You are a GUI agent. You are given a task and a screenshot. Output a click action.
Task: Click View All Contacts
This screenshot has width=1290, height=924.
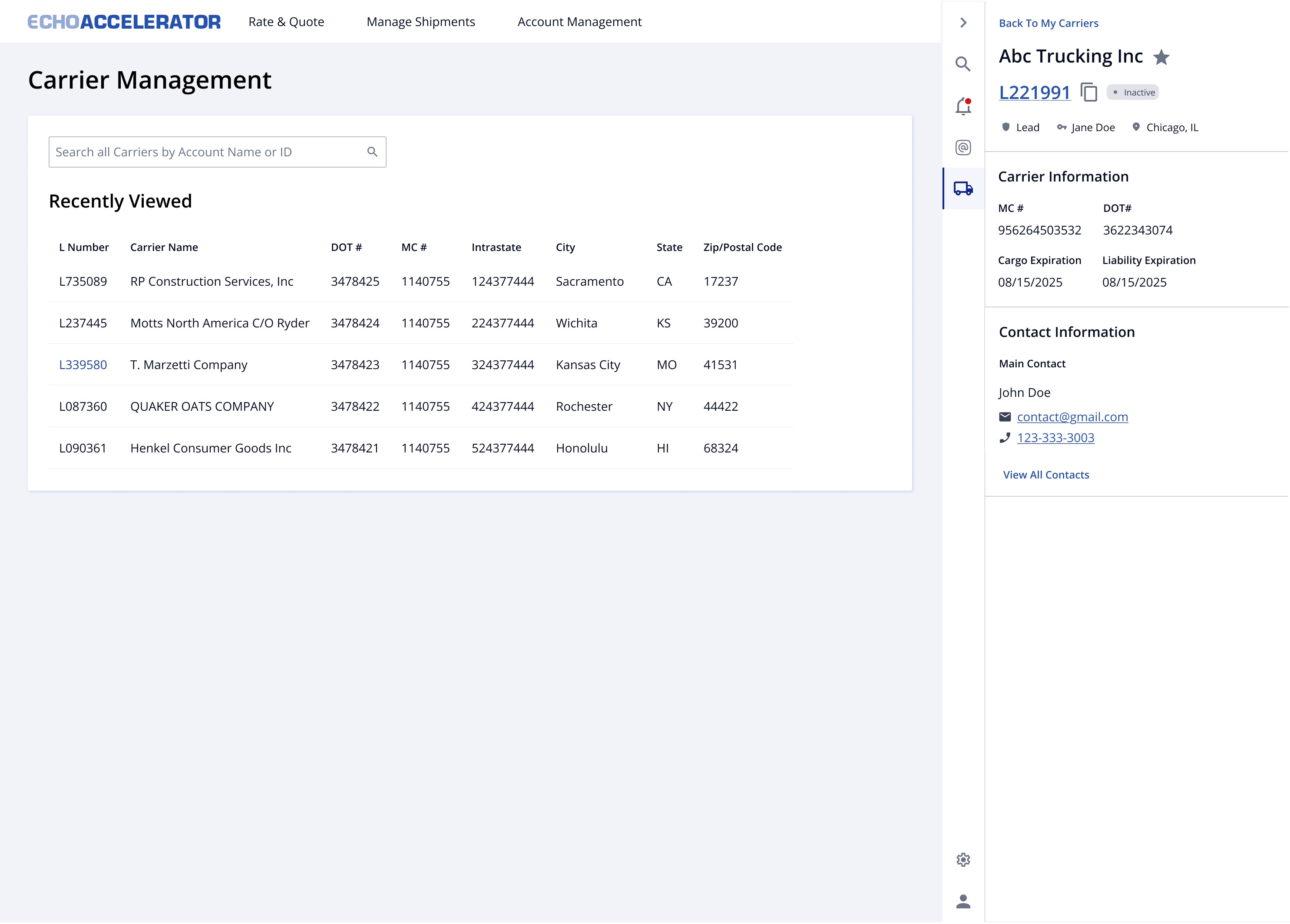[x=1045, y=475]
